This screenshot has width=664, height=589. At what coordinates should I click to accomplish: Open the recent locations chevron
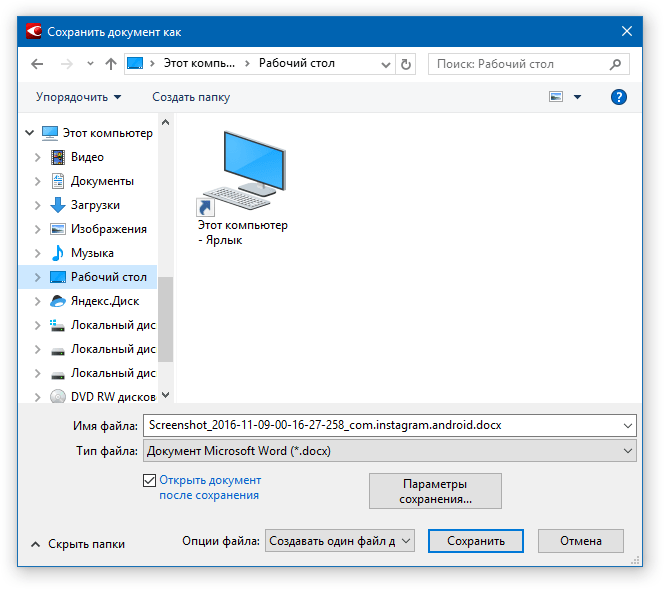[x=90, y=64]
